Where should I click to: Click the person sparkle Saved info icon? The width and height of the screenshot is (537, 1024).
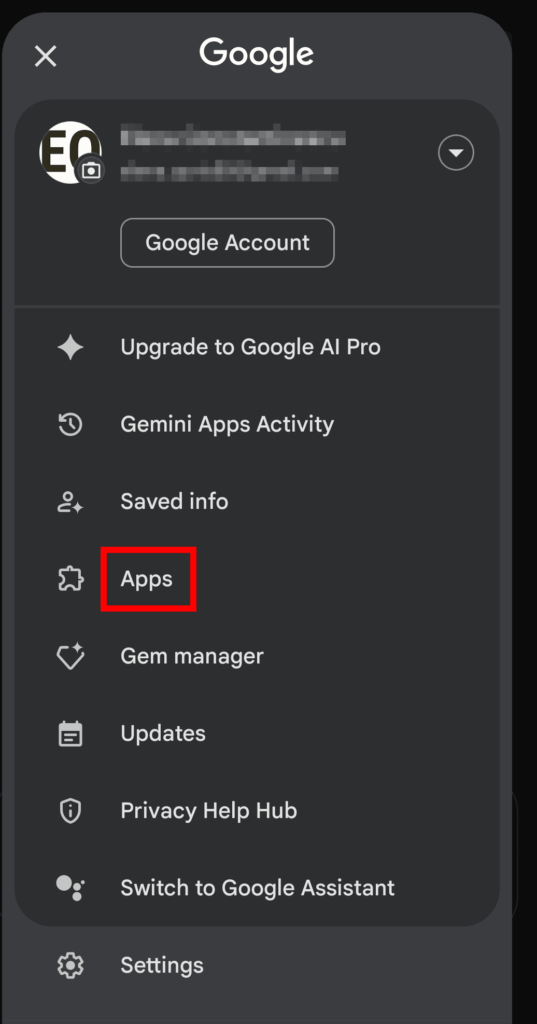pyautogui.click(x=71, y=502)
